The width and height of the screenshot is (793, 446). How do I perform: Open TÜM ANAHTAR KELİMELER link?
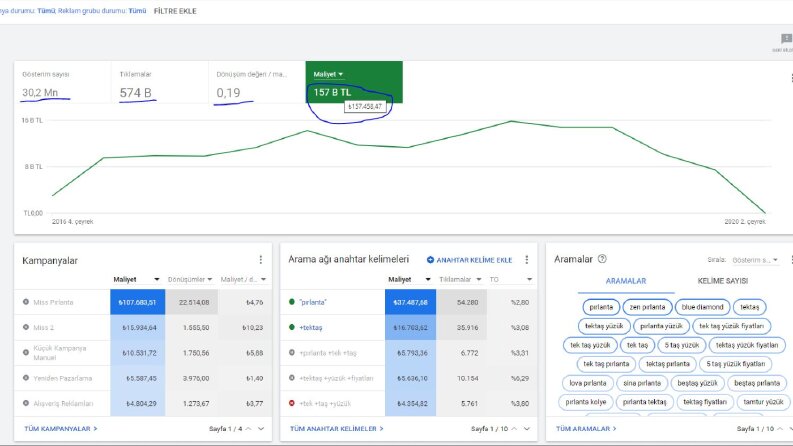pos(336,429)
